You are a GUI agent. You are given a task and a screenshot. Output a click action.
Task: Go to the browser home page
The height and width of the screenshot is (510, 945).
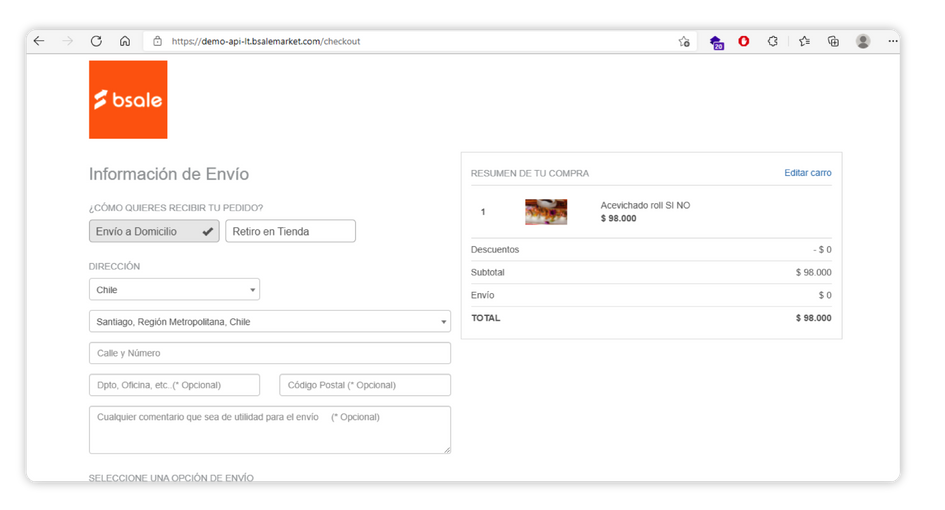(x=125, y=41)
